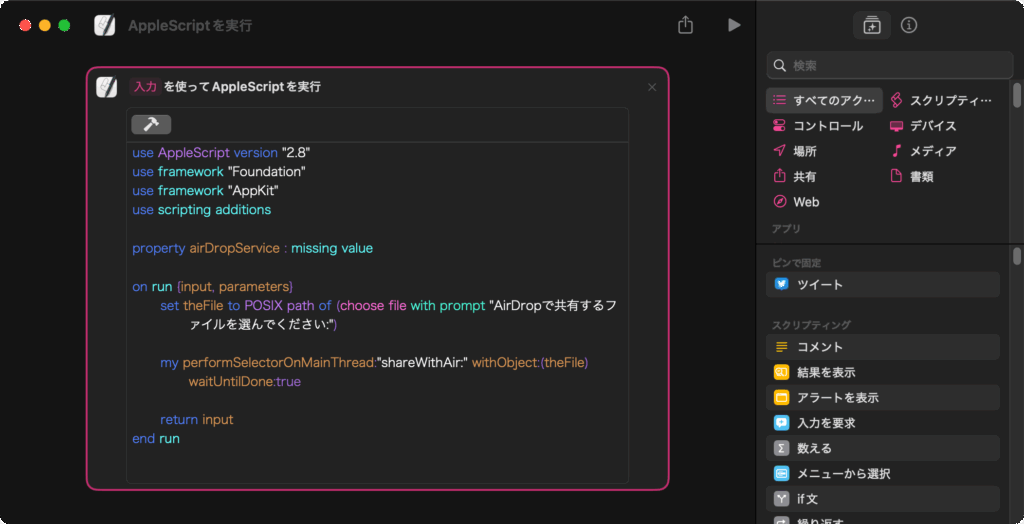Open 共有 sharing category
The height and width of the screenshot is (524, 1024).
click(x=795, y=176)
